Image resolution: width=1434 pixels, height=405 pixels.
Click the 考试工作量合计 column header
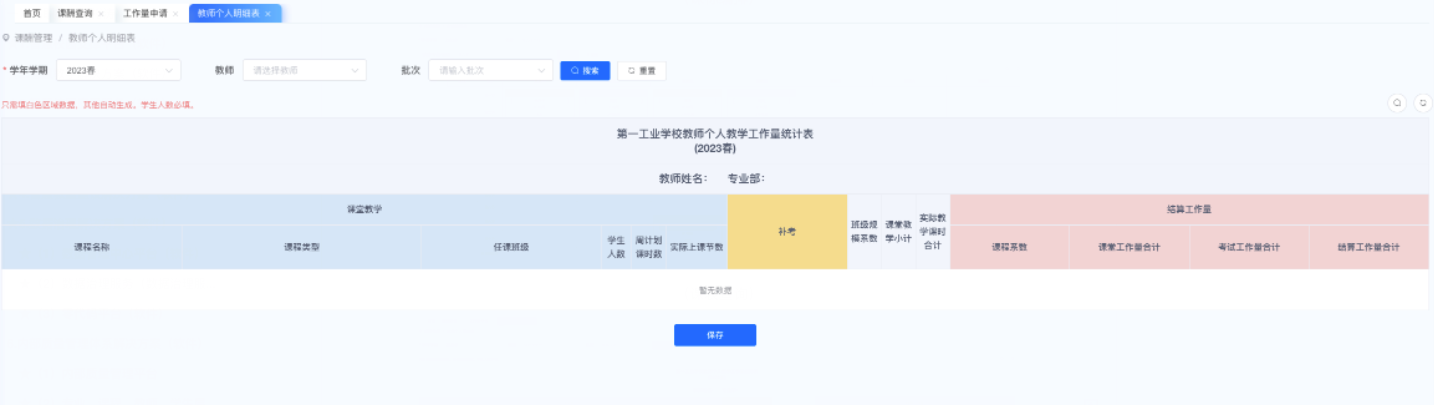click(1248, 247)
